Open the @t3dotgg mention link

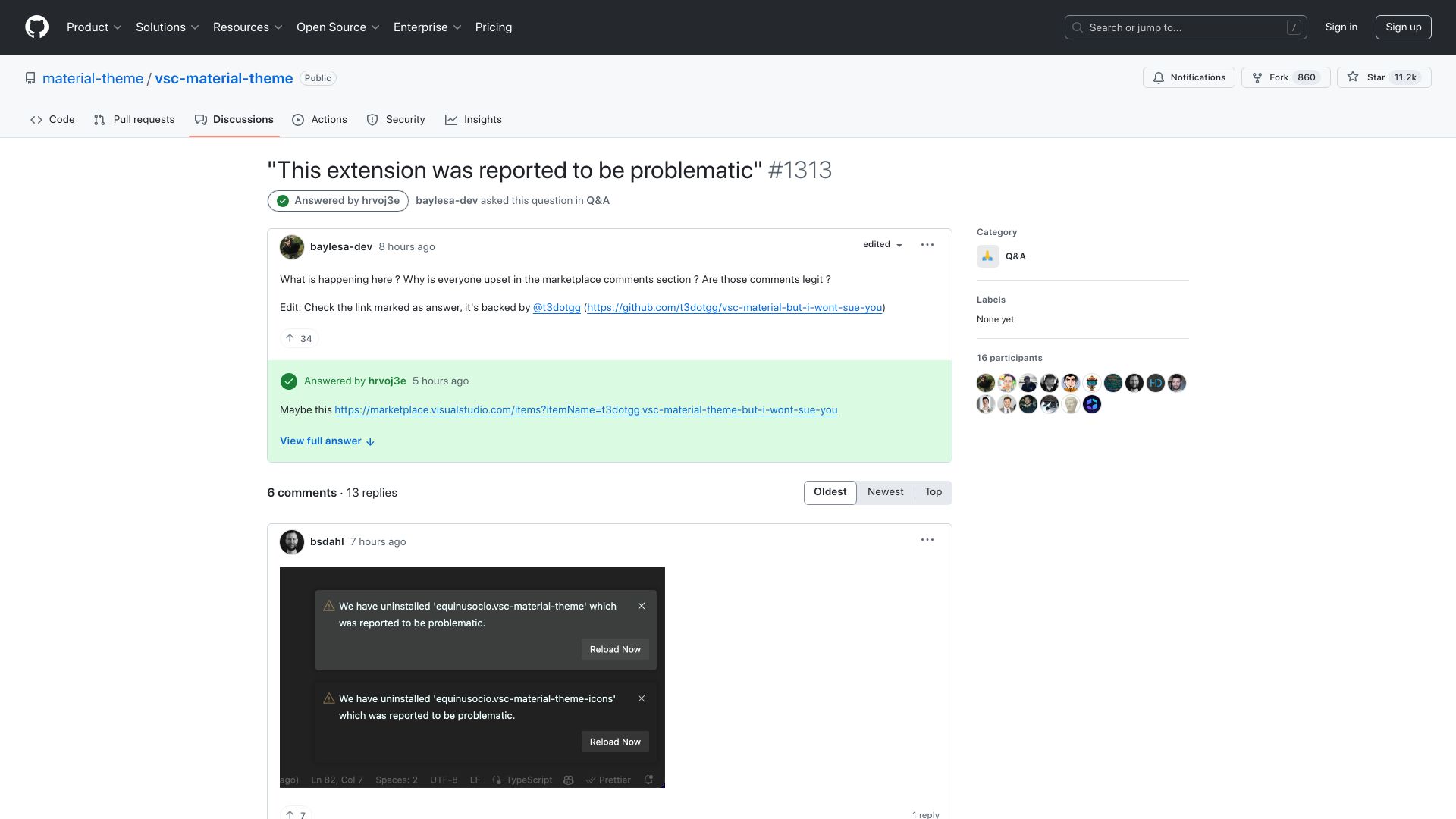pos(557,308)
